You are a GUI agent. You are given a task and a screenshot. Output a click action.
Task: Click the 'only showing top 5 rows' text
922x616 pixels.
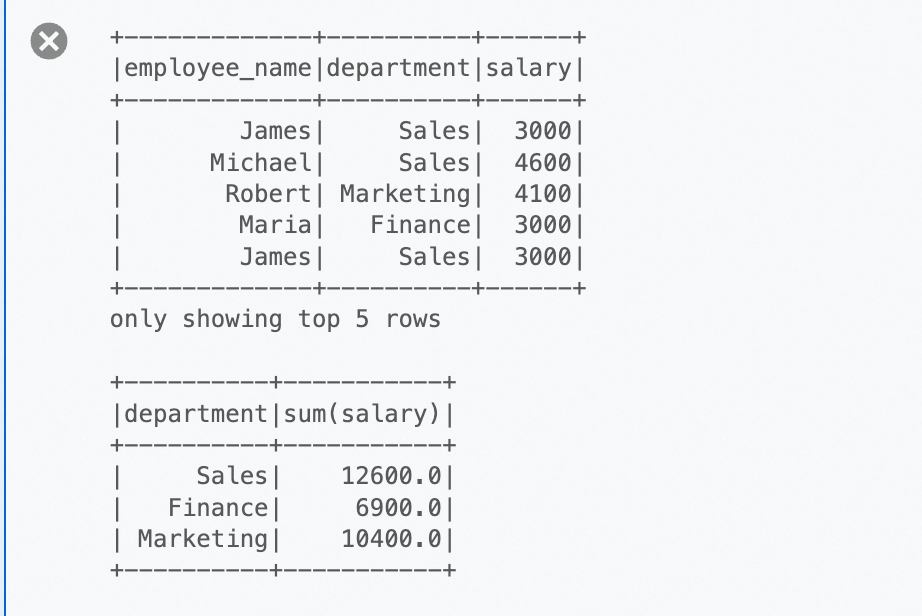click(275, 320)
